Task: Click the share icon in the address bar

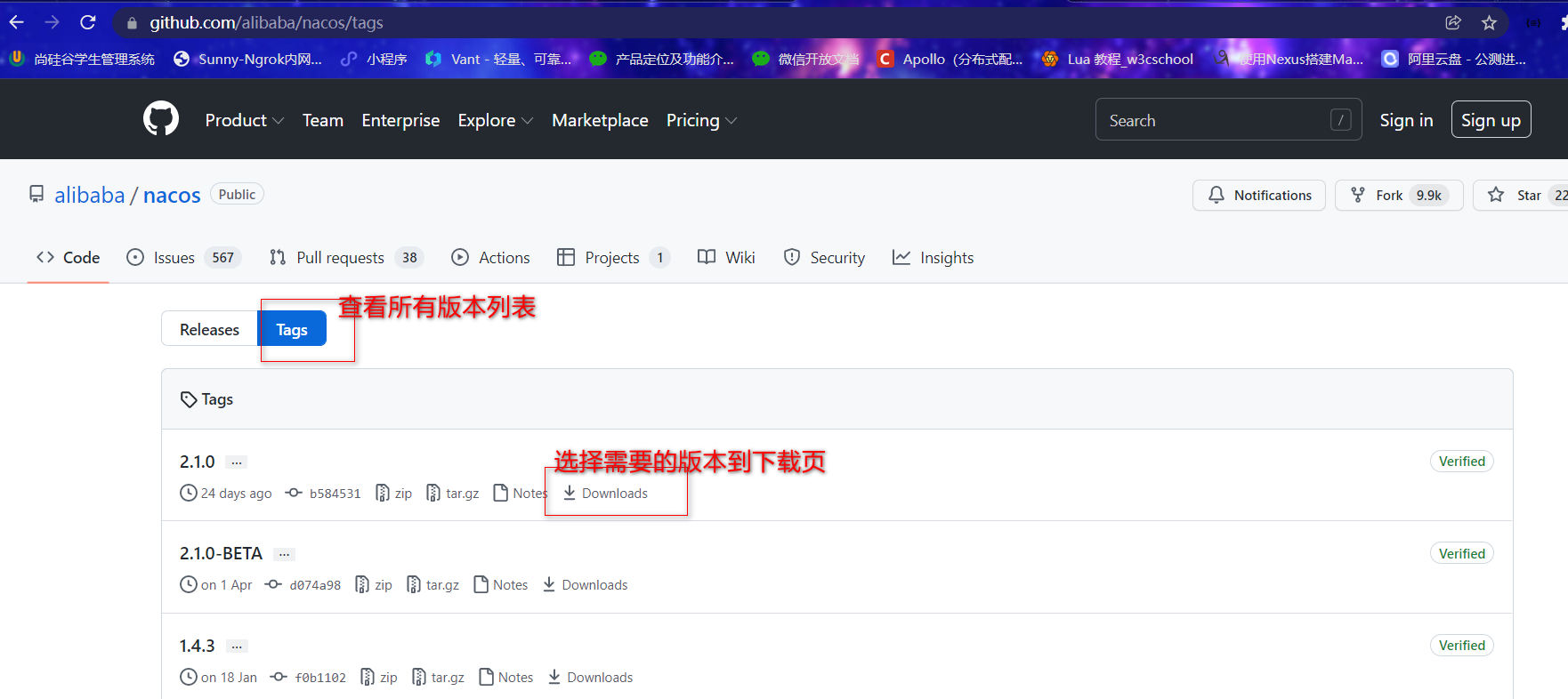Action: coord(1453,22)
